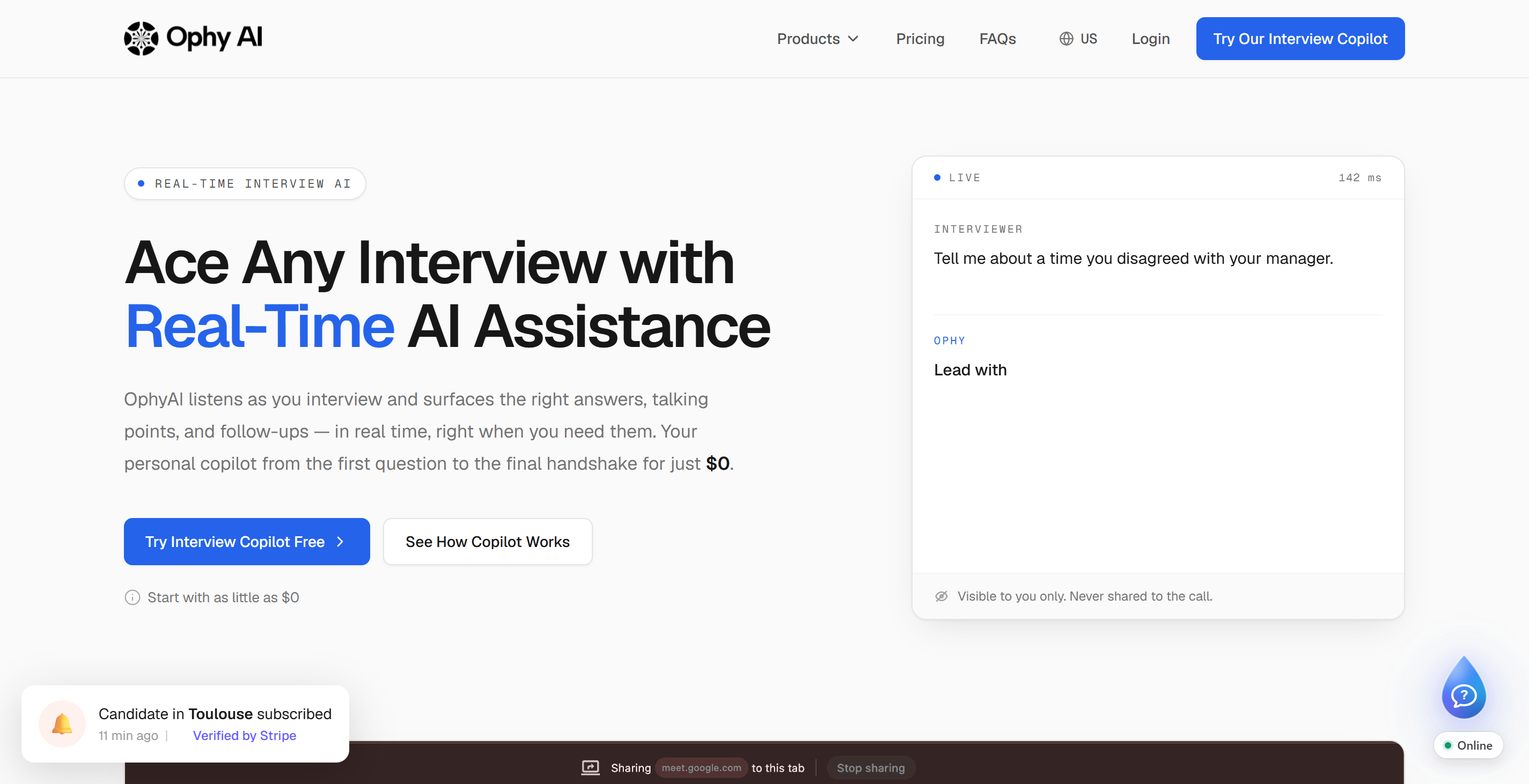Click the 'Lead with' answer text

coord(970,369)
